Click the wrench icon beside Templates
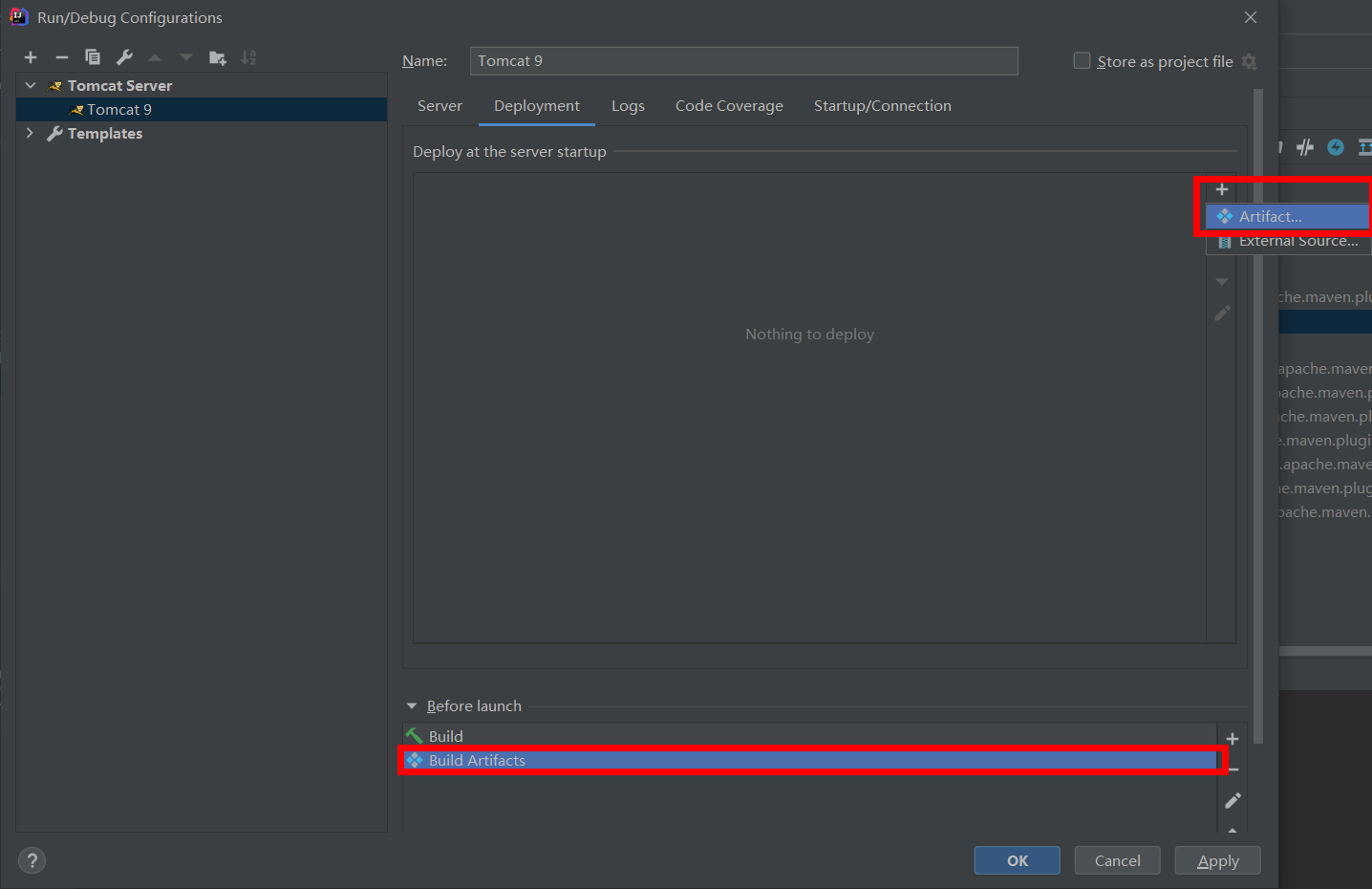The image size is (1372, 889). [54, 134]
